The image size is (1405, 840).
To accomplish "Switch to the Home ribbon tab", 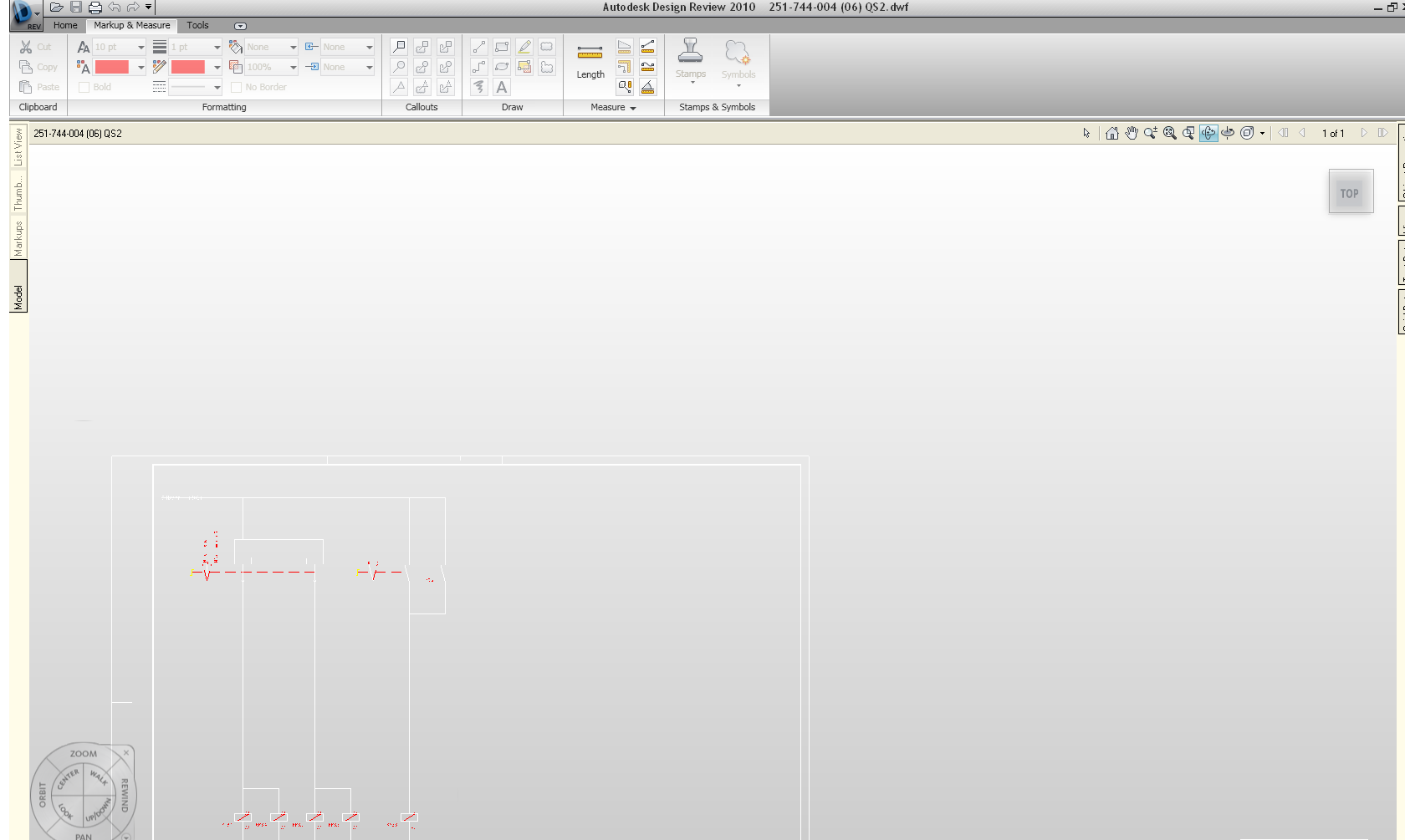I will click(x=65, y=25).
